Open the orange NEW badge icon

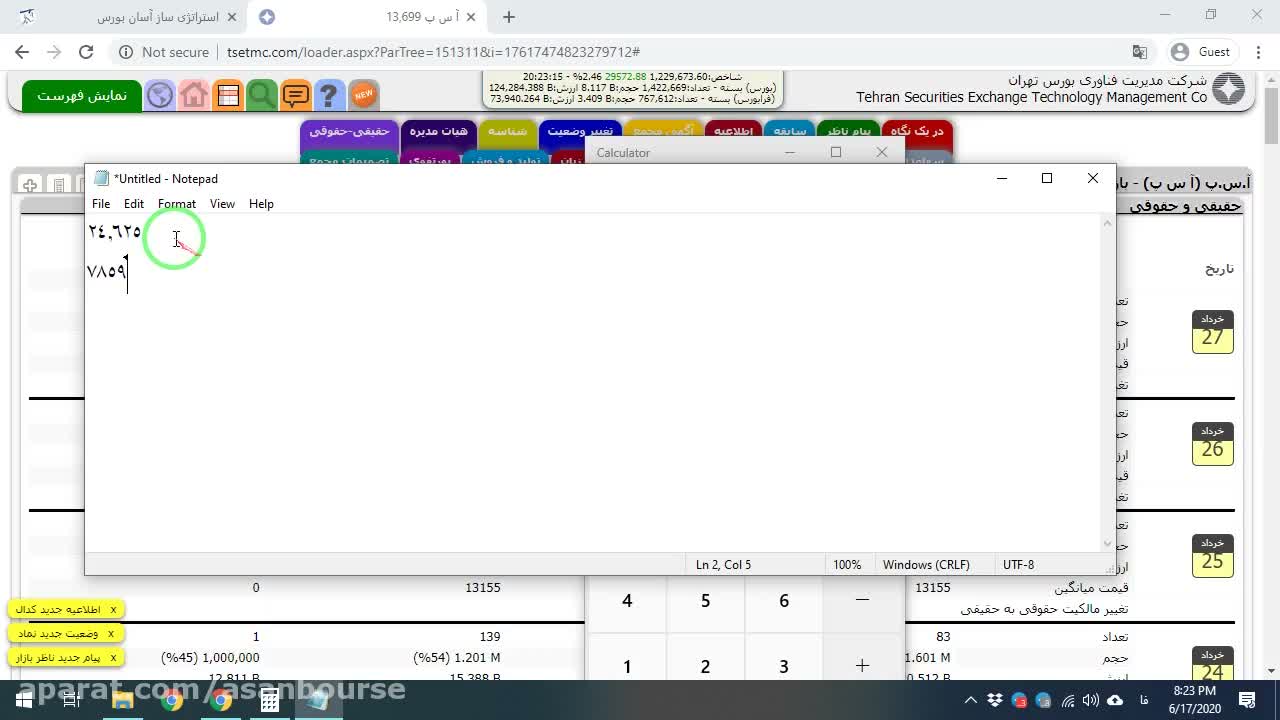(x=363, y=95)
